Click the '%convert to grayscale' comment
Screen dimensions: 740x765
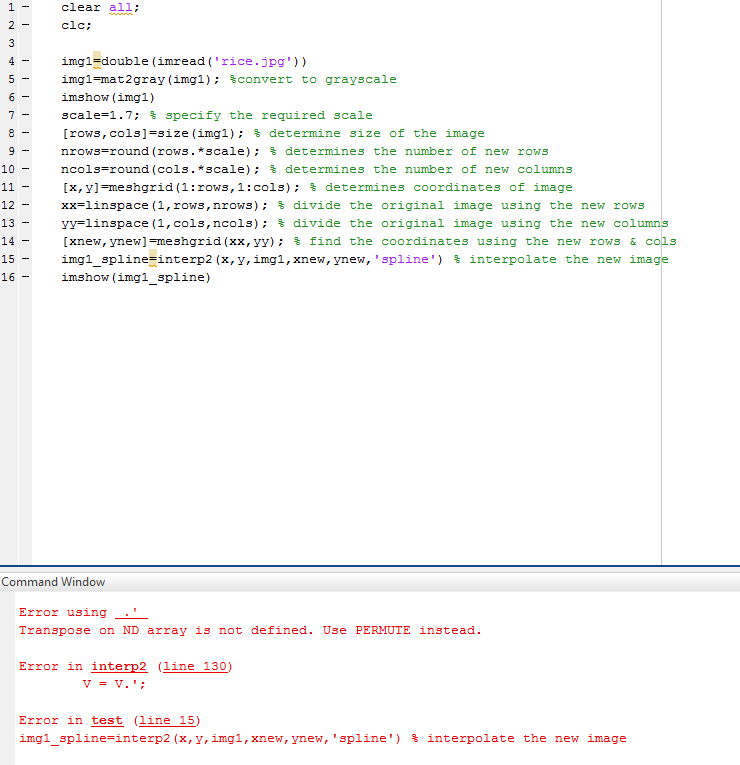(x=313, y=80)
